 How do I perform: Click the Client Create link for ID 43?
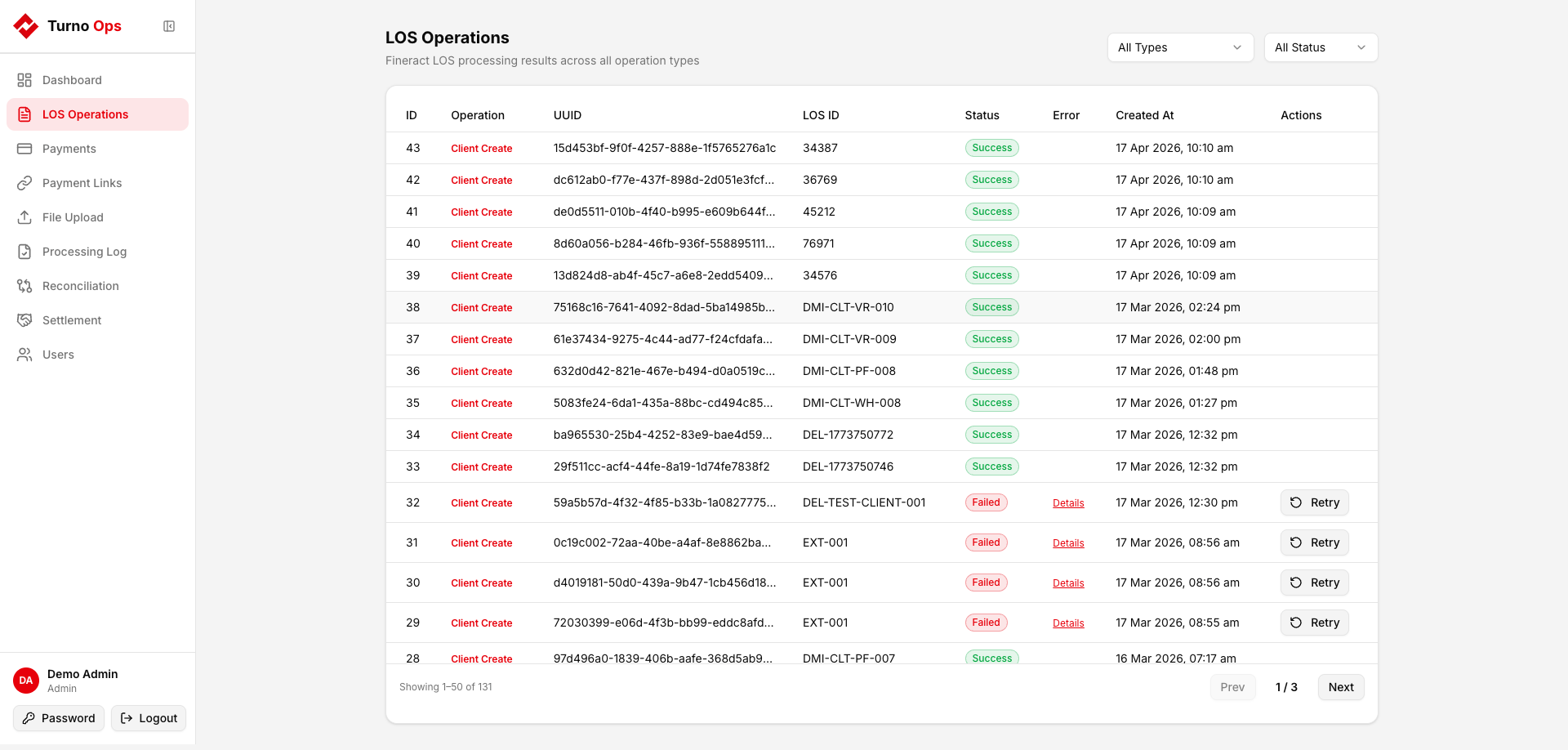pyautogui.click(x=481, y=149)
